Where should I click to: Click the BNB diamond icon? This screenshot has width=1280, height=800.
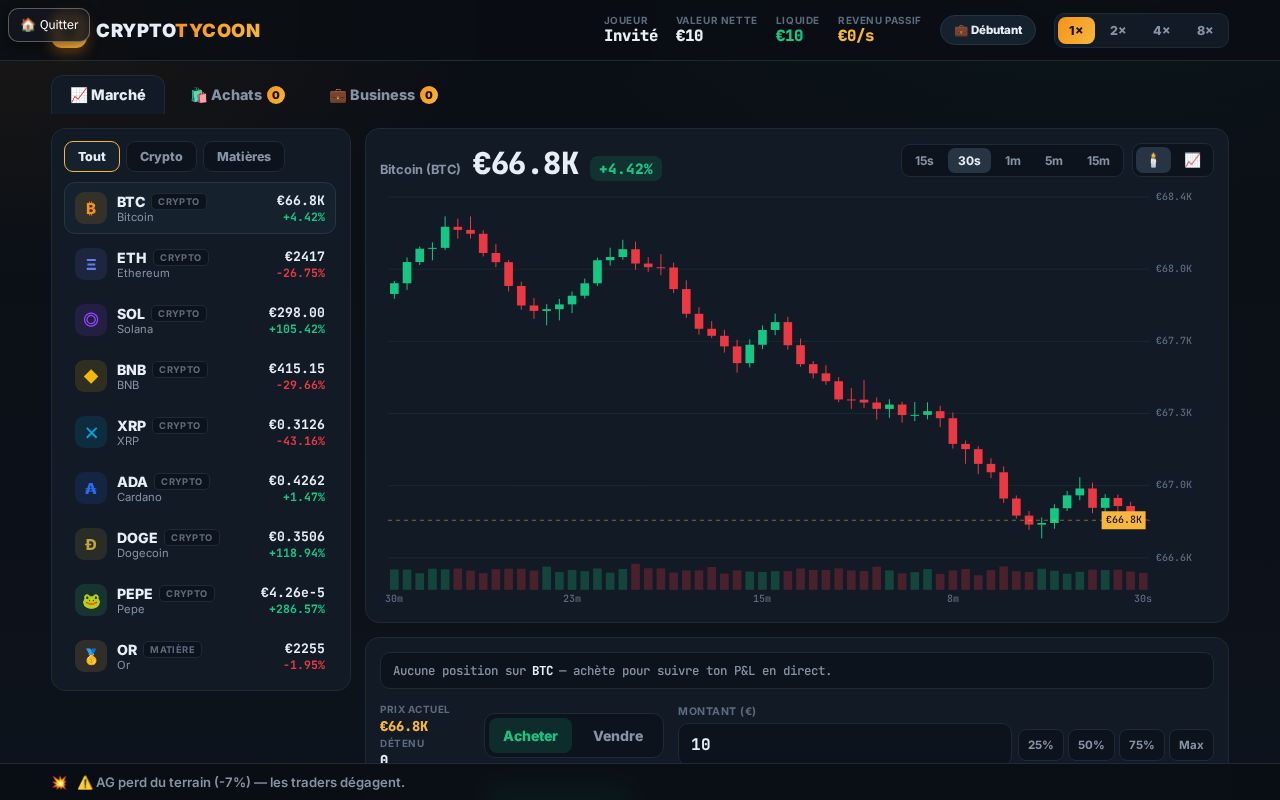pyautogui.click(x=91, y=376)
